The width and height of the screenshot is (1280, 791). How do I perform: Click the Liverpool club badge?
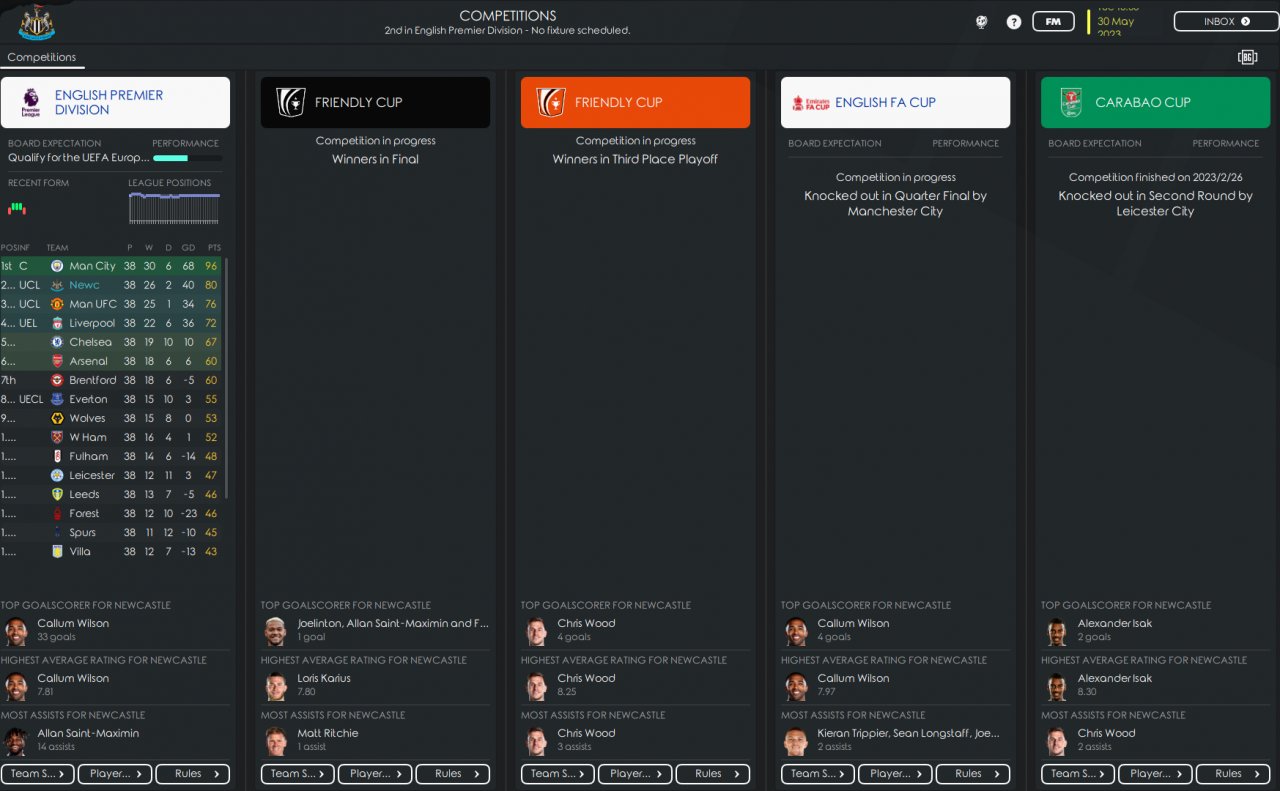[57, 323]
